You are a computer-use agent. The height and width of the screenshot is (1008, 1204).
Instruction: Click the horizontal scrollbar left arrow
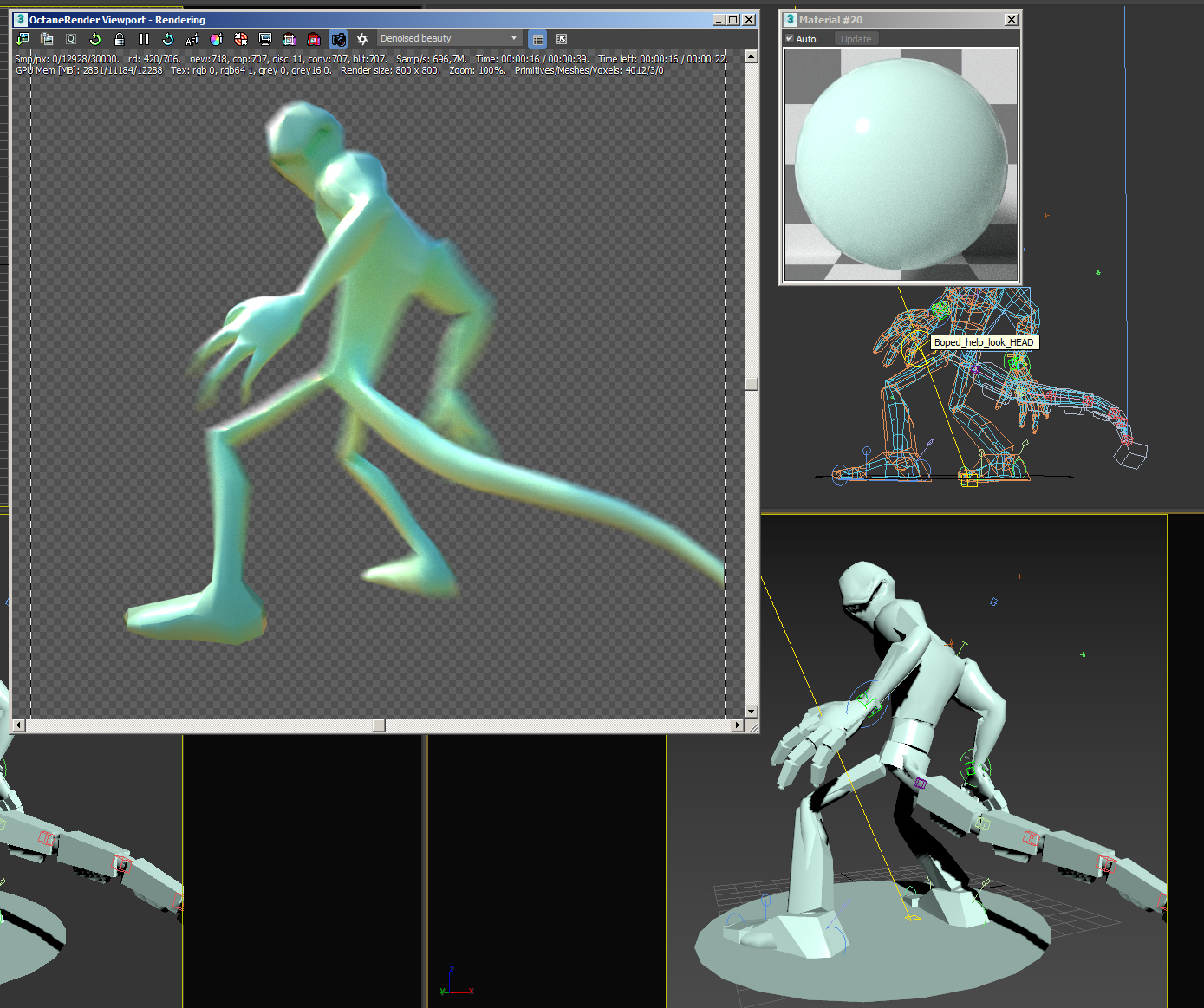(19, 725)
